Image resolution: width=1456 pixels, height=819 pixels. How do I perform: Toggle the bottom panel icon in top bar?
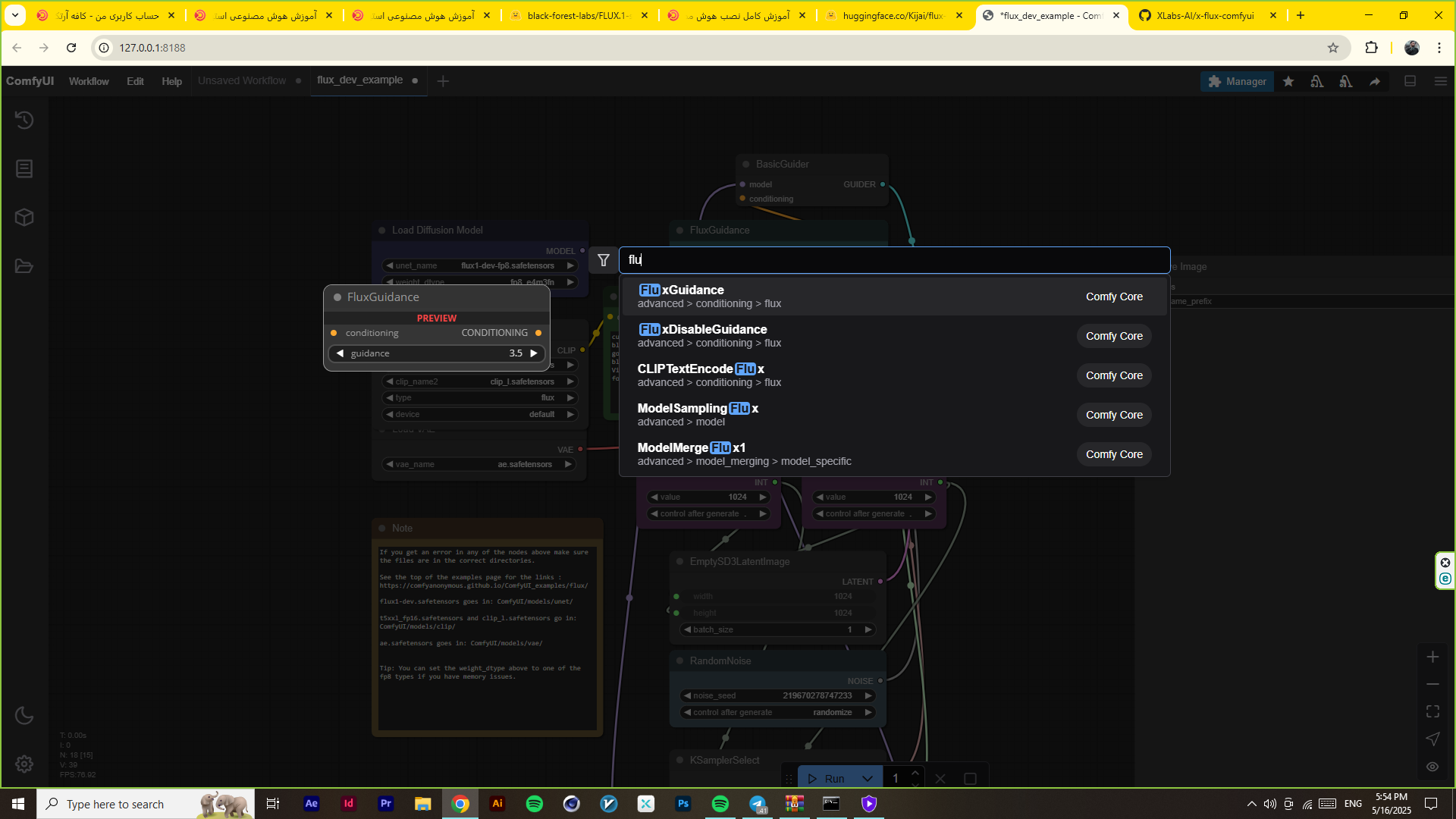tap(1410, 81)
